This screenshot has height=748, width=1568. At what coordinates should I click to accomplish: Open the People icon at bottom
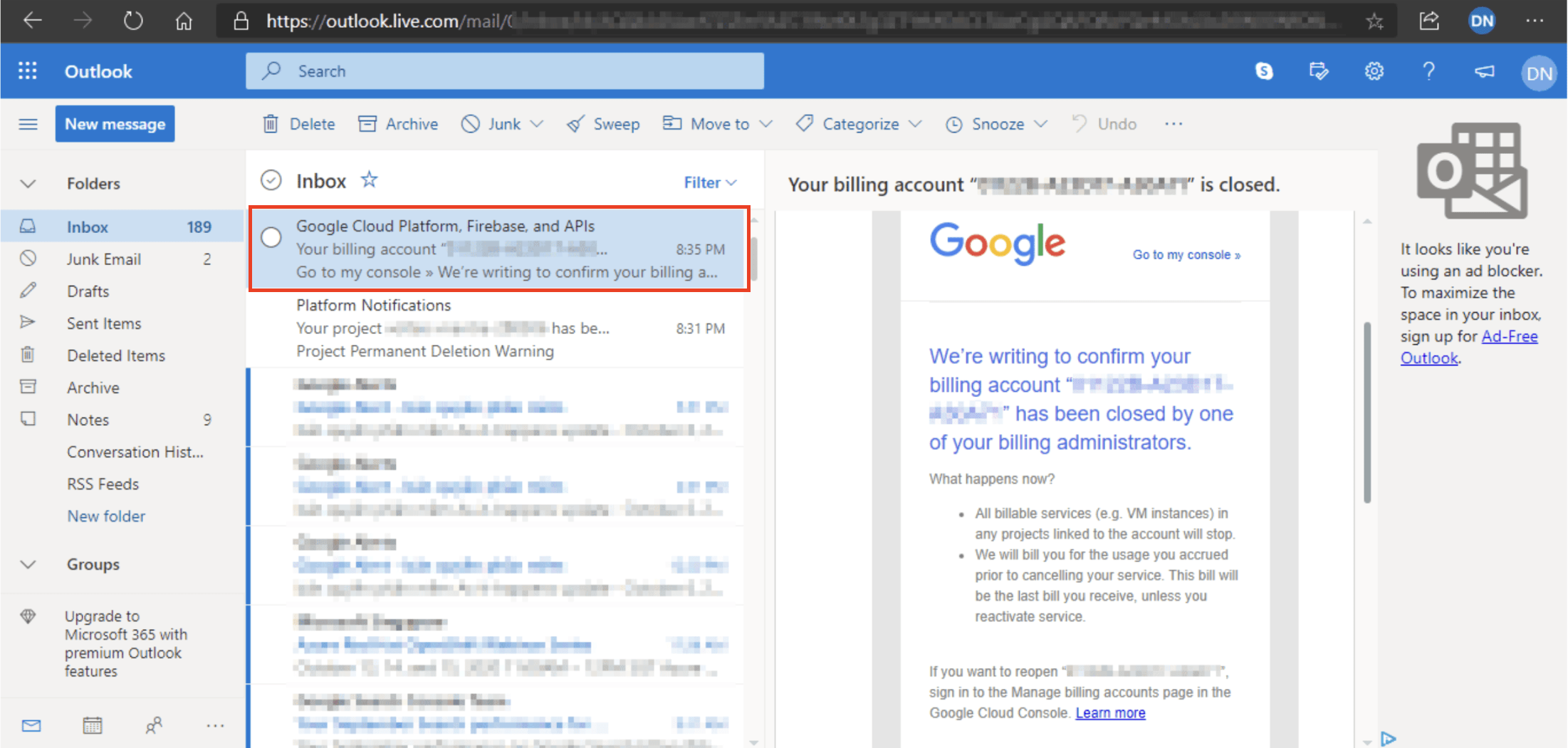click(154, 725)
